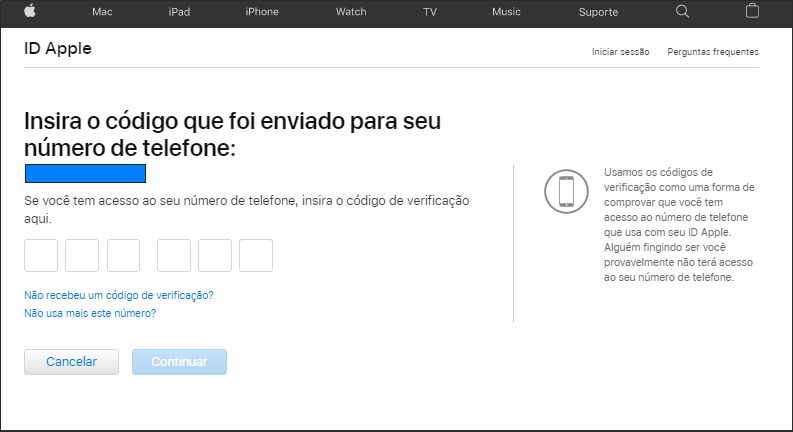This screenshot has width=793, height=432.
Task: Open the search magnifier icon
Action: pyautogui.click(x=682, y=12)
